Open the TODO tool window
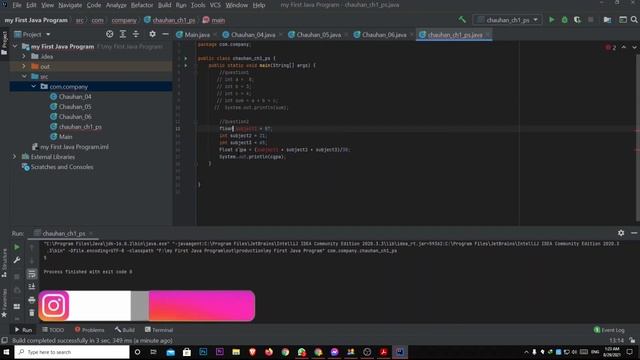 (53, 330)
